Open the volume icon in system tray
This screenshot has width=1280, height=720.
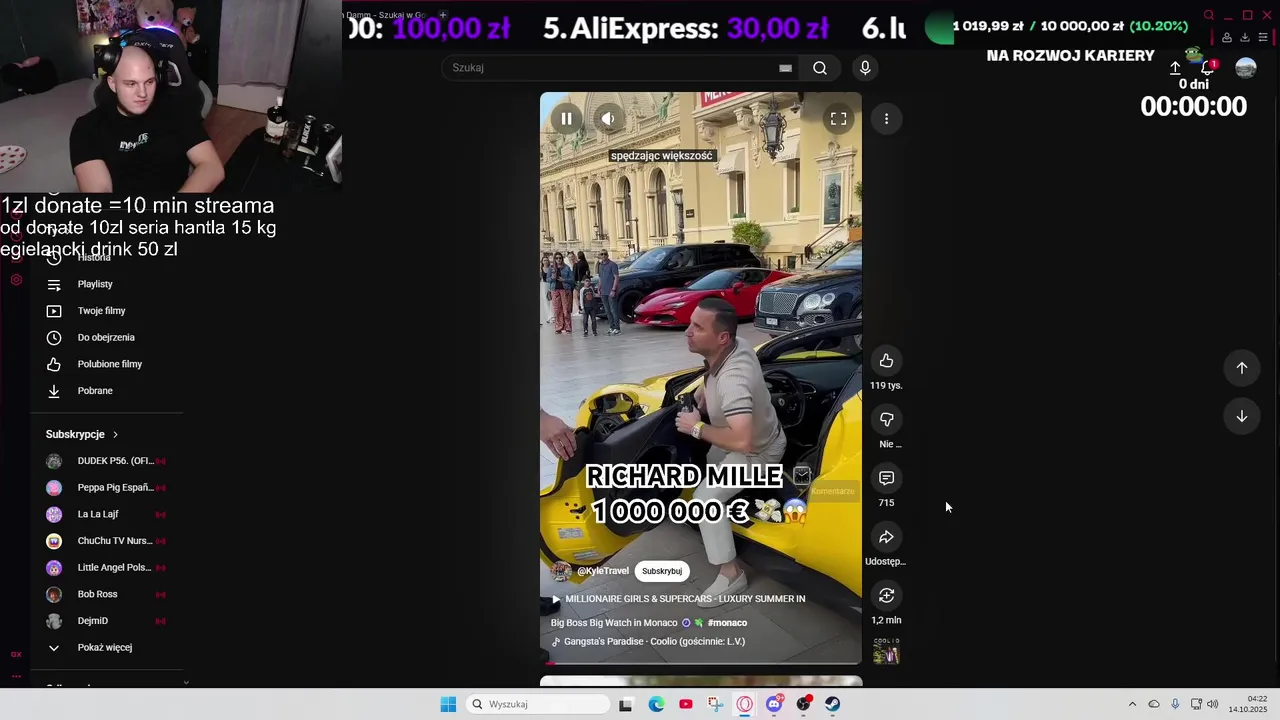(x=1213, y=704)
